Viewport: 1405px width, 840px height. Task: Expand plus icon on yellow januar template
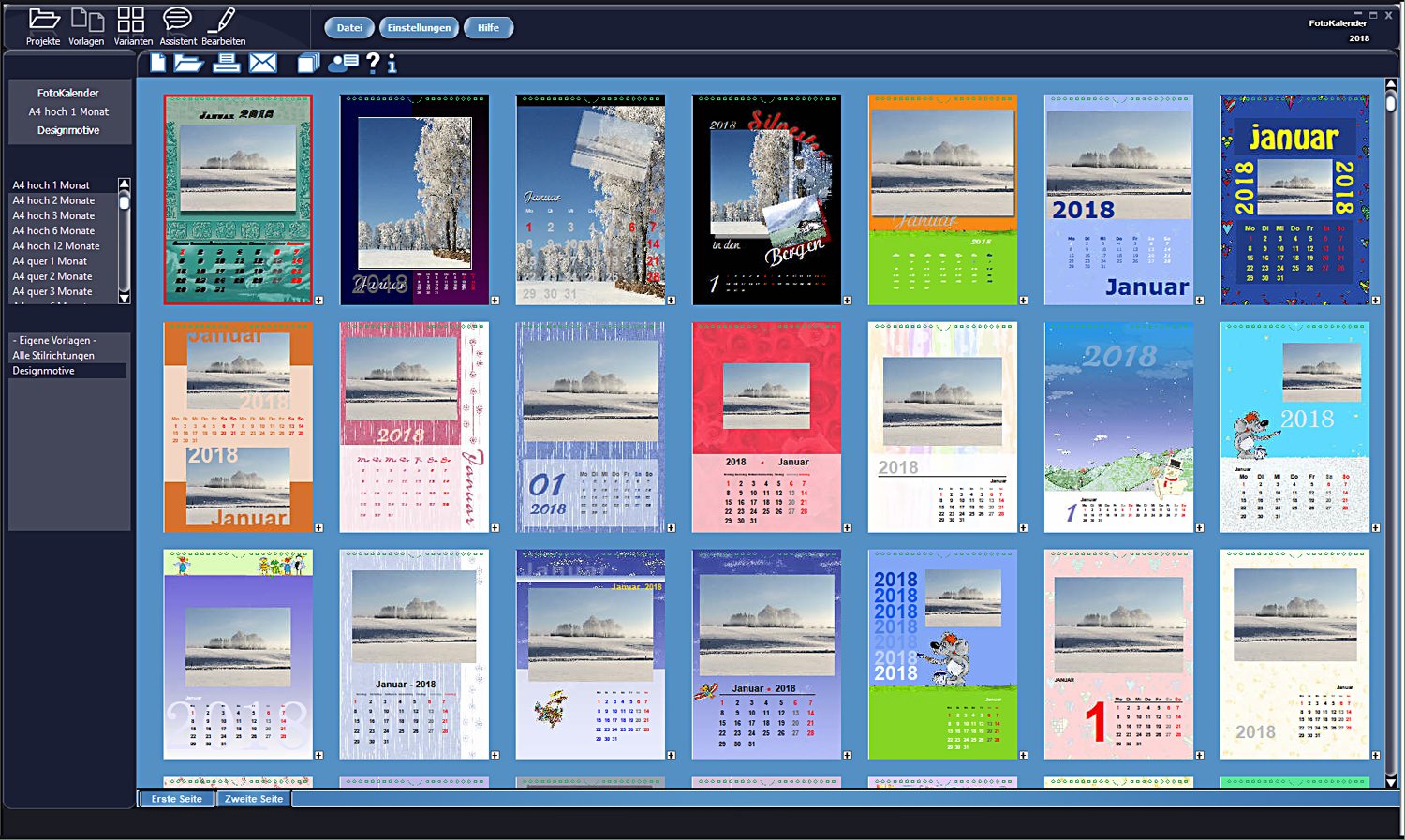(x=1375, y=301)
